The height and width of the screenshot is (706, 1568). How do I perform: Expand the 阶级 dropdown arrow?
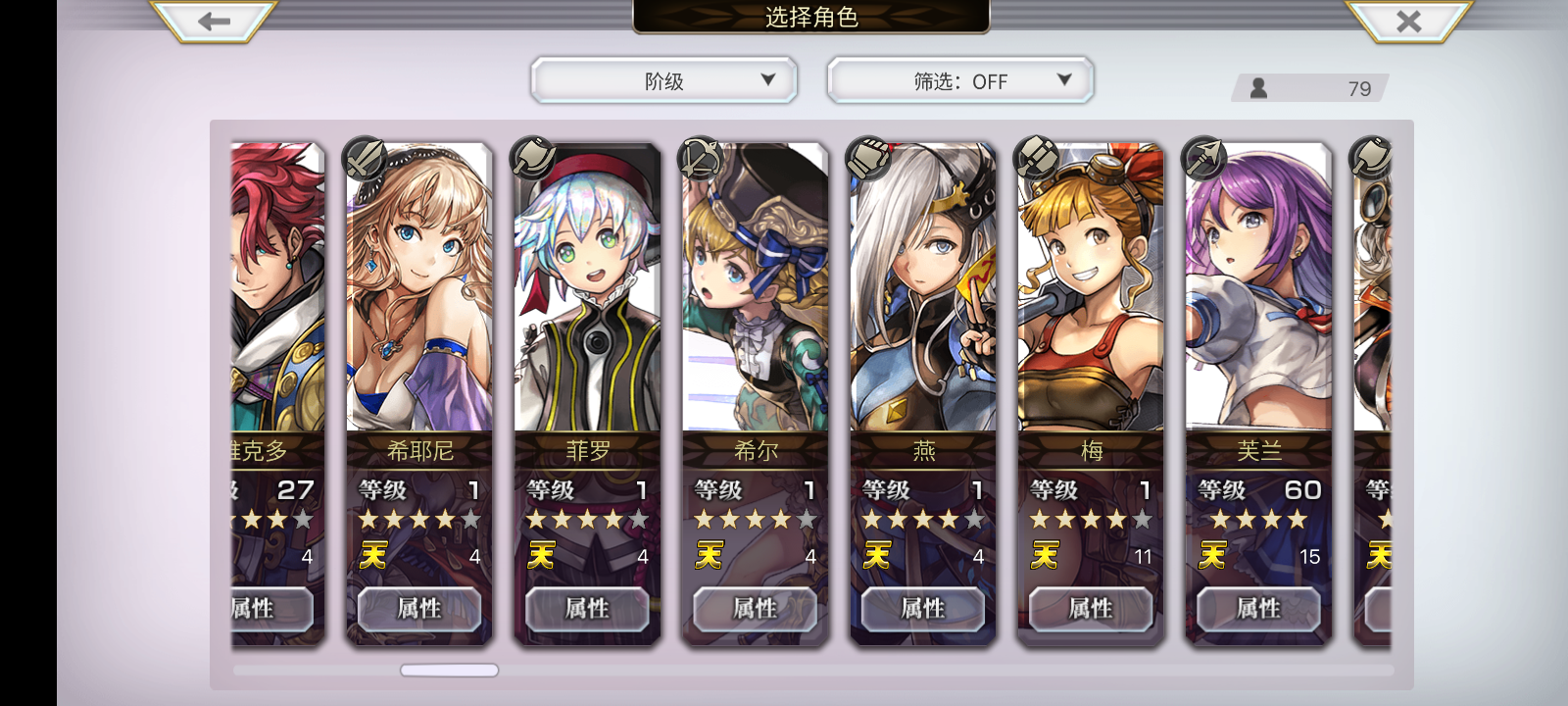click(768, 80)
